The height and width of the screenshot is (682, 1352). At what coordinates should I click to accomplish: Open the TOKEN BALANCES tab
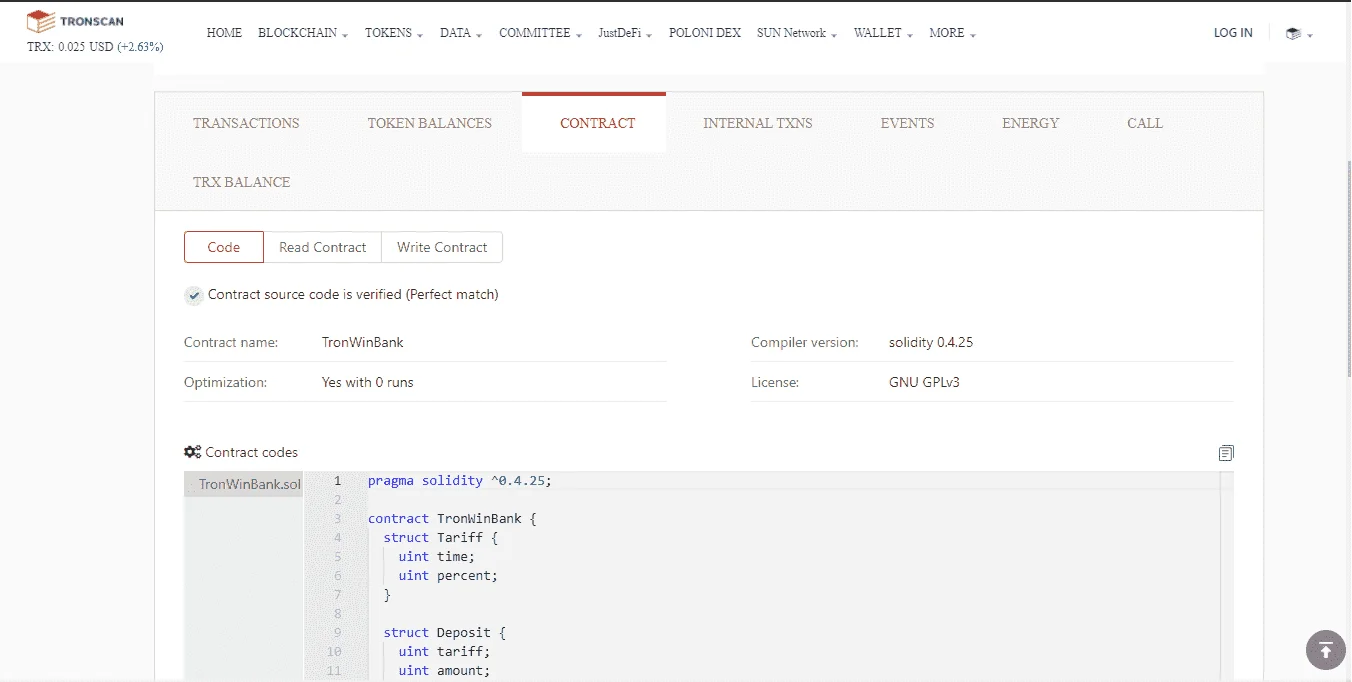(430, 123)
